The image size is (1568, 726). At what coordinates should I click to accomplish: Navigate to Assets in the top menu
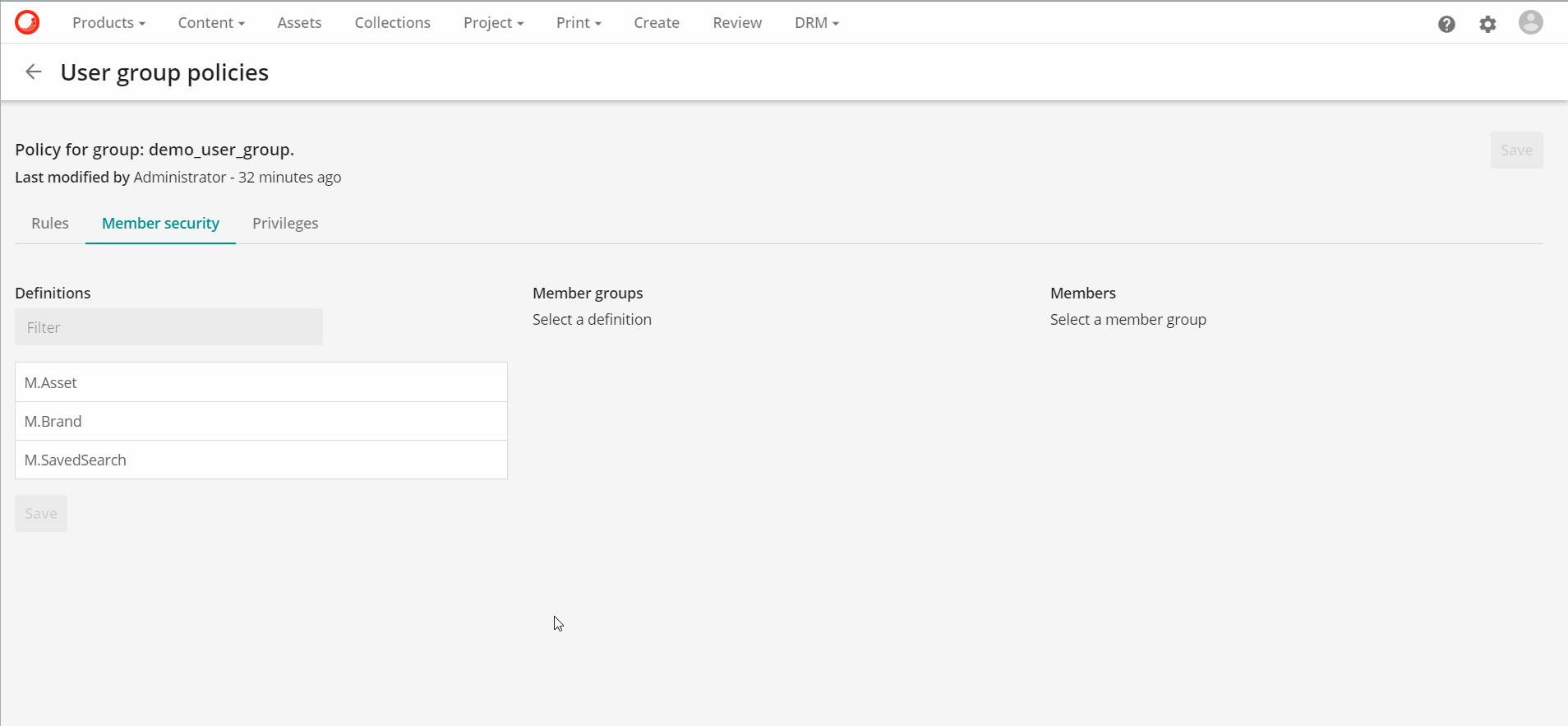299,23
